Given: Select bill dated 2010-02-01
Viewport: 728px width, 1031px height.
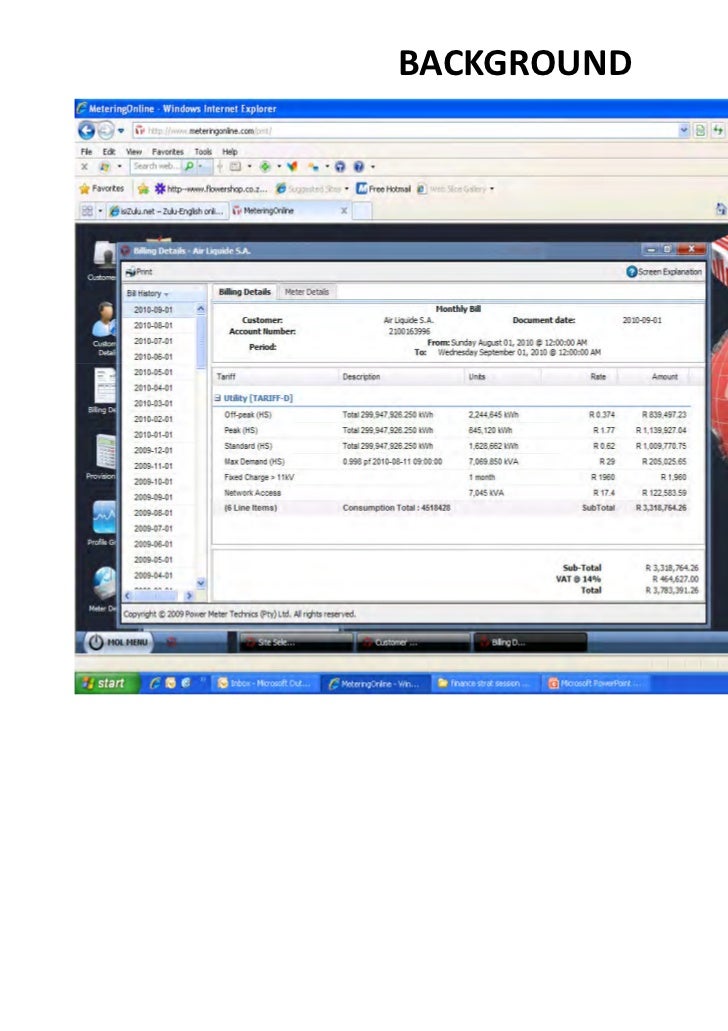Looking at the screenshot, I should (x=153, y=419).
